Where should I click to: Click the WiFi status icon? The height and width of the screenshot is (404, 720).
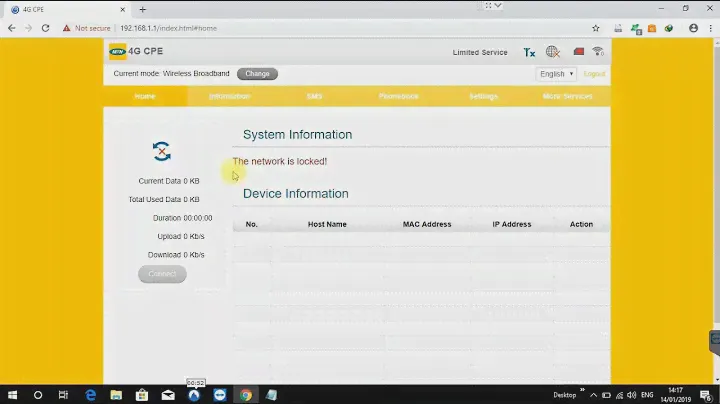(x=598, y=52)
